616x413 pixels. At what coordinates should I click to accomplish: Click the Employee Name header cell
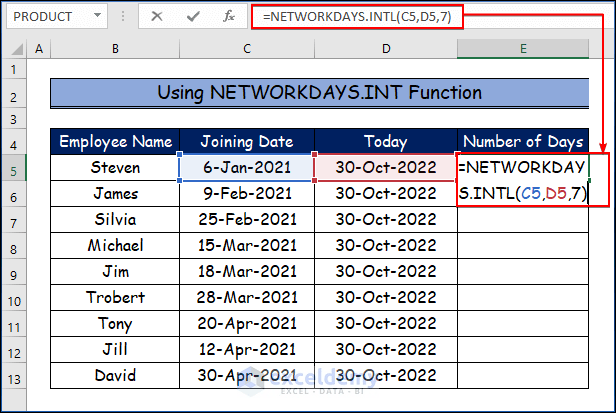point(115,141)
